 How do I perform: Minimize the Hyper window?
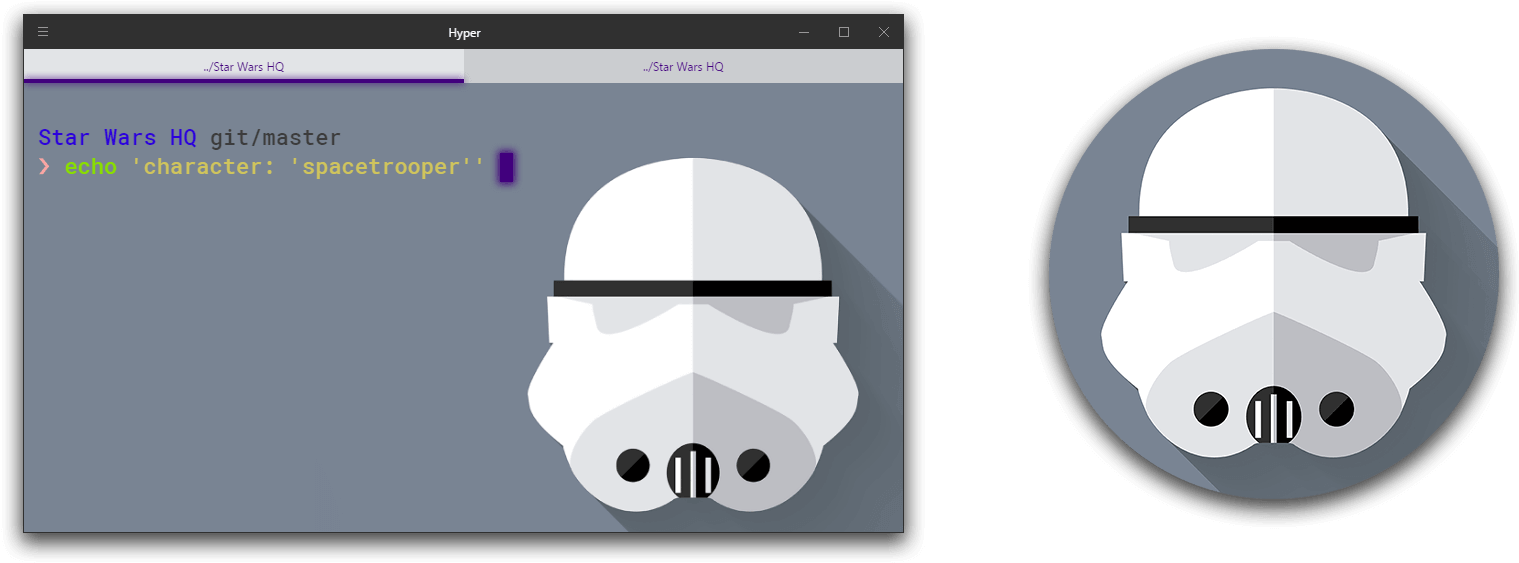point(804,32)
